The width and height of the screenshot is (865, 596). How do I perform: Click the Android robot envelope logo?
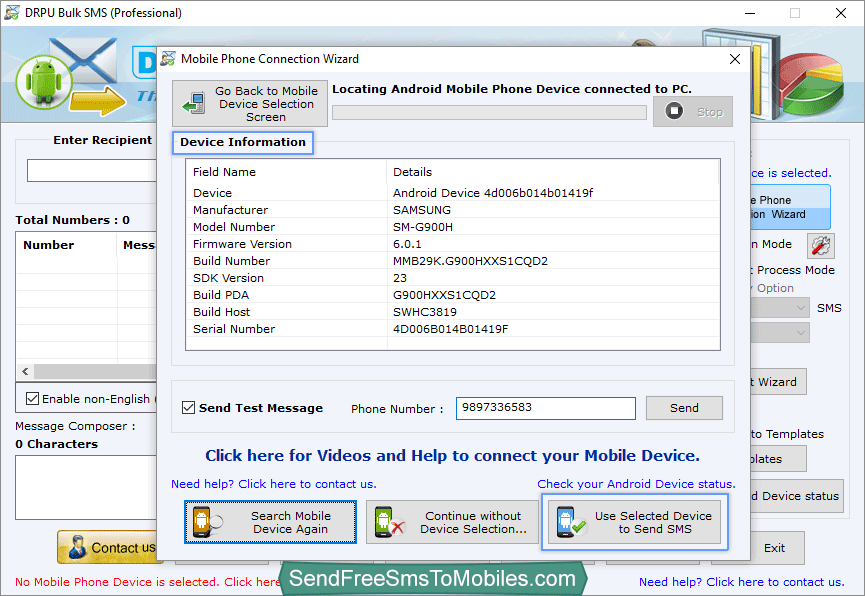[69, 76]
